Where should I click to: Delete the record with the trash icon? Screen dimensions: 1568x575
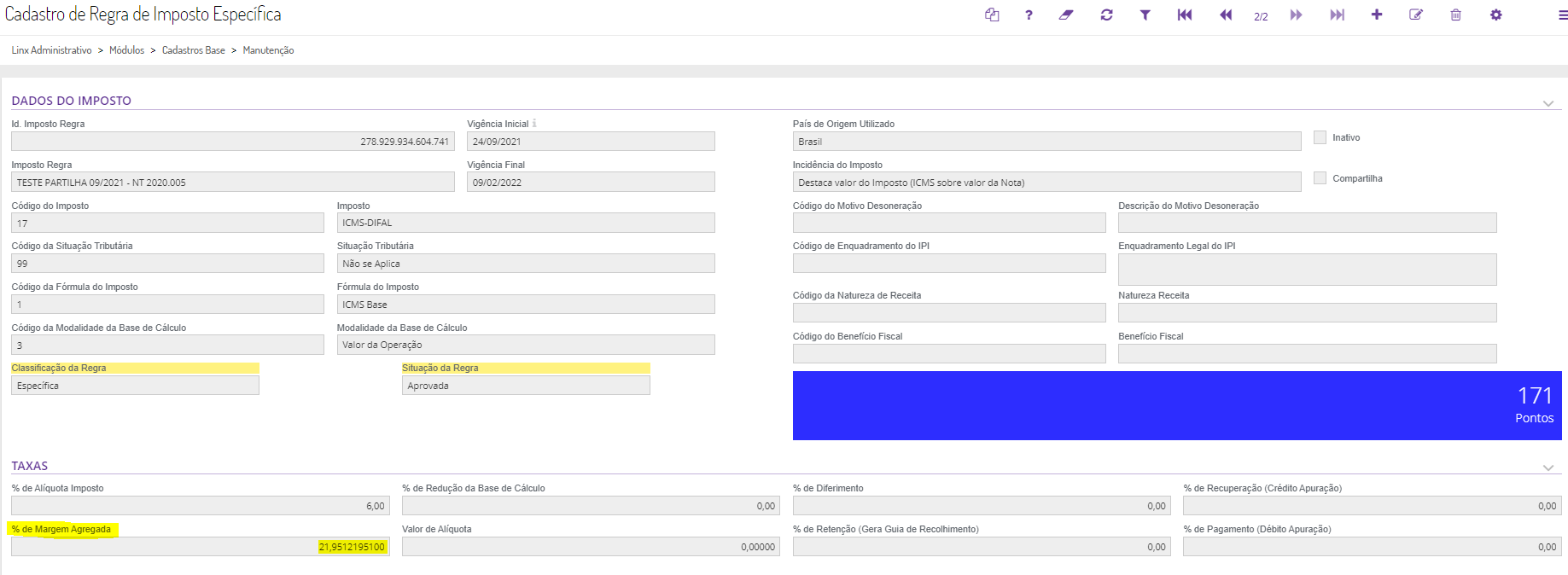[1456, 15]
